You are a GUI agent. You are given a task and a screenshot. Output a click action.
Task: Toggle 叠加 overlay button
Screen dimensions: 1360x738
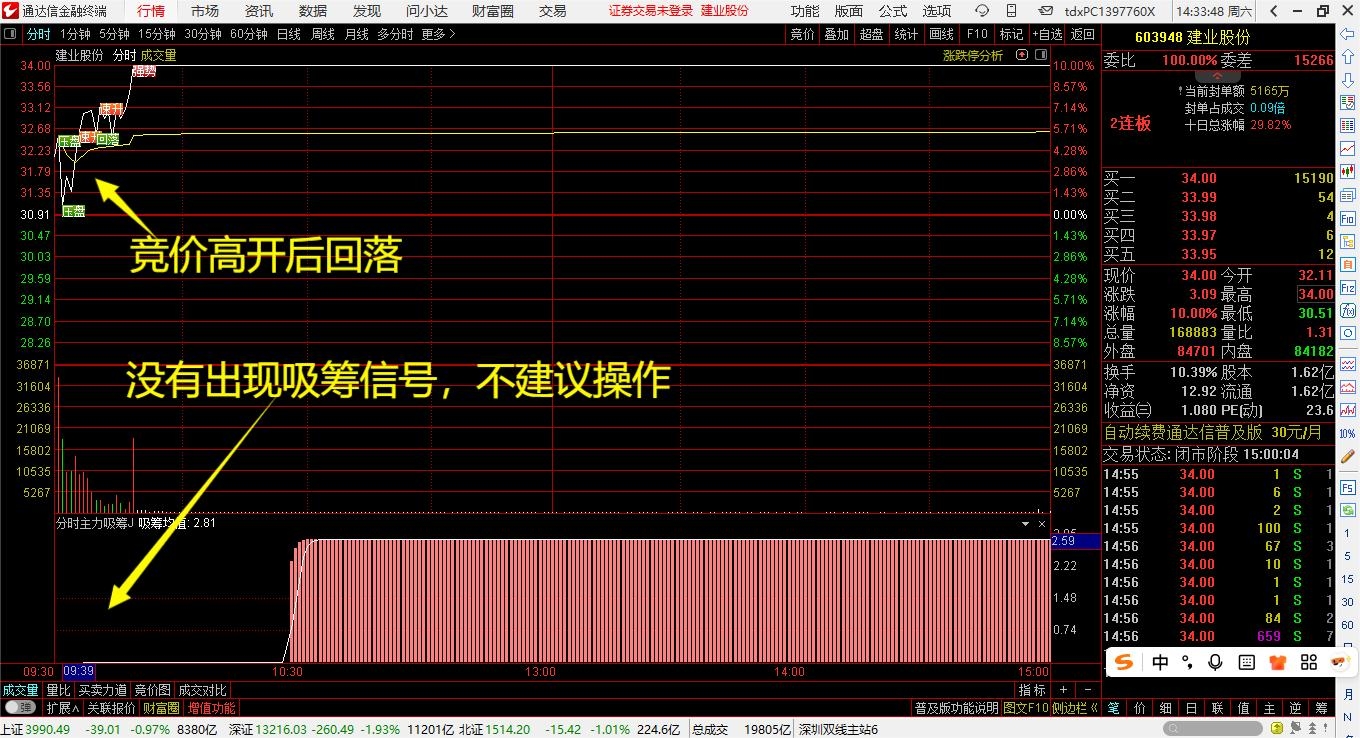click(836, 34)
